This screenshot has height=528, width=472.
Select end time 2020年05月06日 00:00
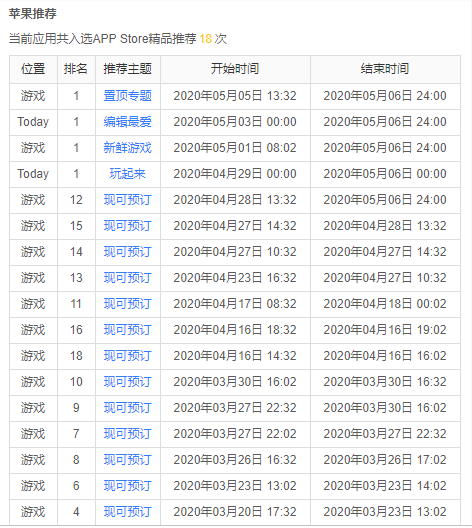coord(385,174)
